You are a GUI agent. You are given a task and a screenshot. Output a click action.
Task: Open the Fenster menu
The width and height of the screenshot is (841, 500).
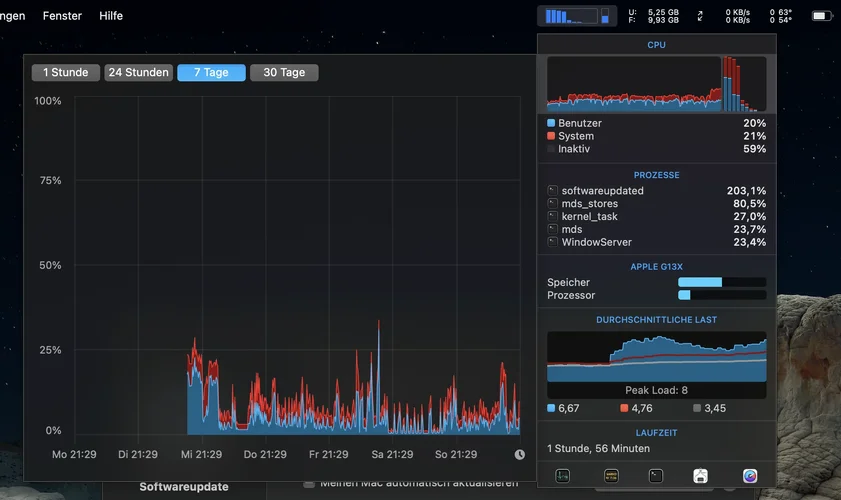tap(63, 16)
